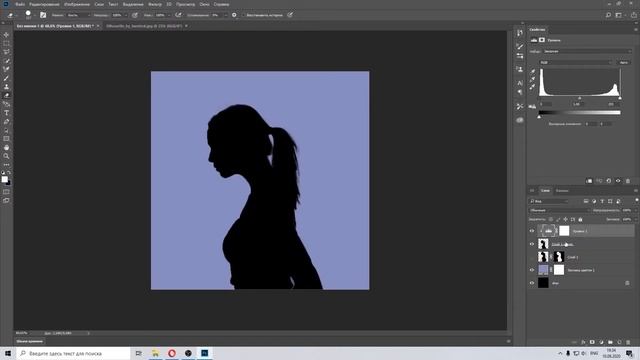Open eraser opacity dropdown in options bar
The width and height of the screenshot is (640, 360).
pyautogui.click(x=126, y=15)
